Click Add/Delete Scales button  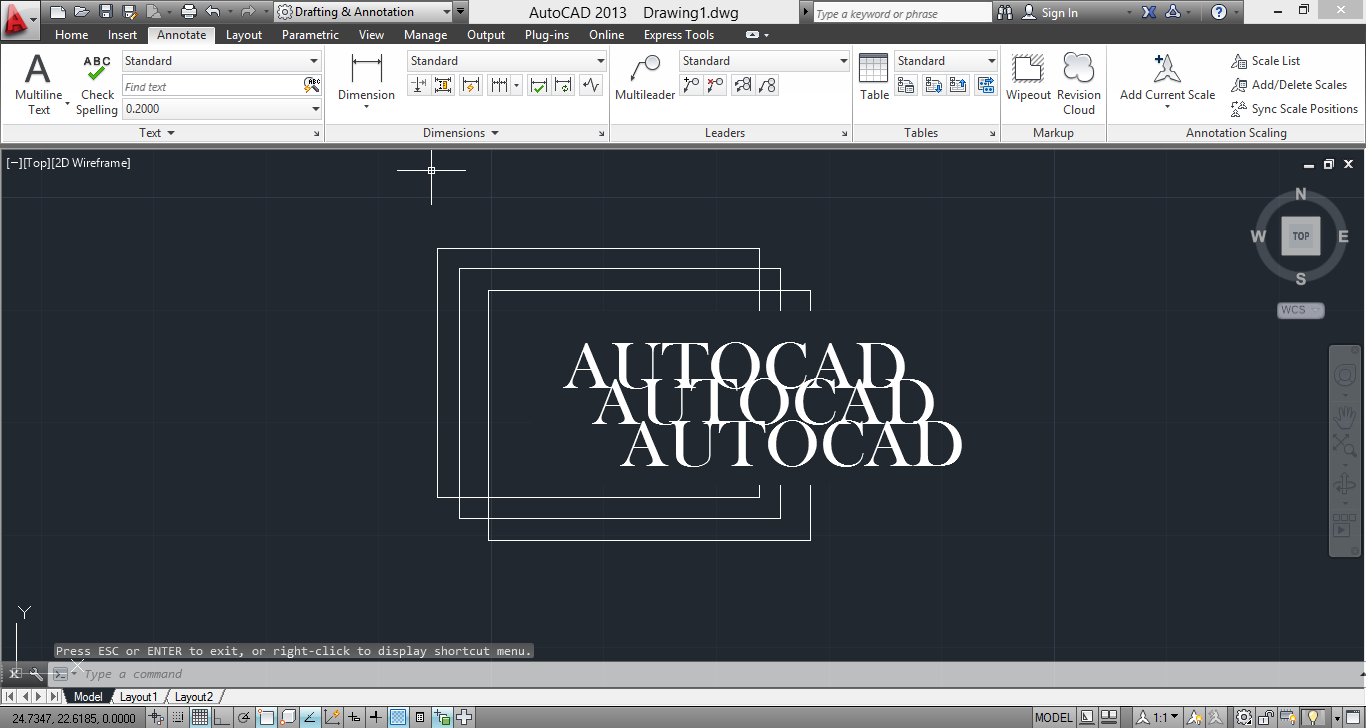click(x=1289, y=85)
